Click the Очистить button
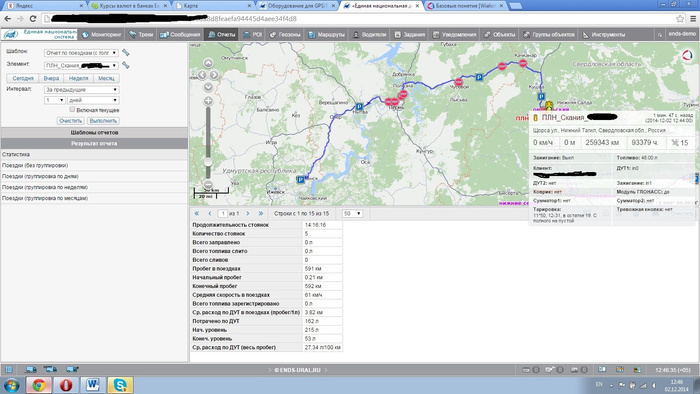 coord(71,121)
